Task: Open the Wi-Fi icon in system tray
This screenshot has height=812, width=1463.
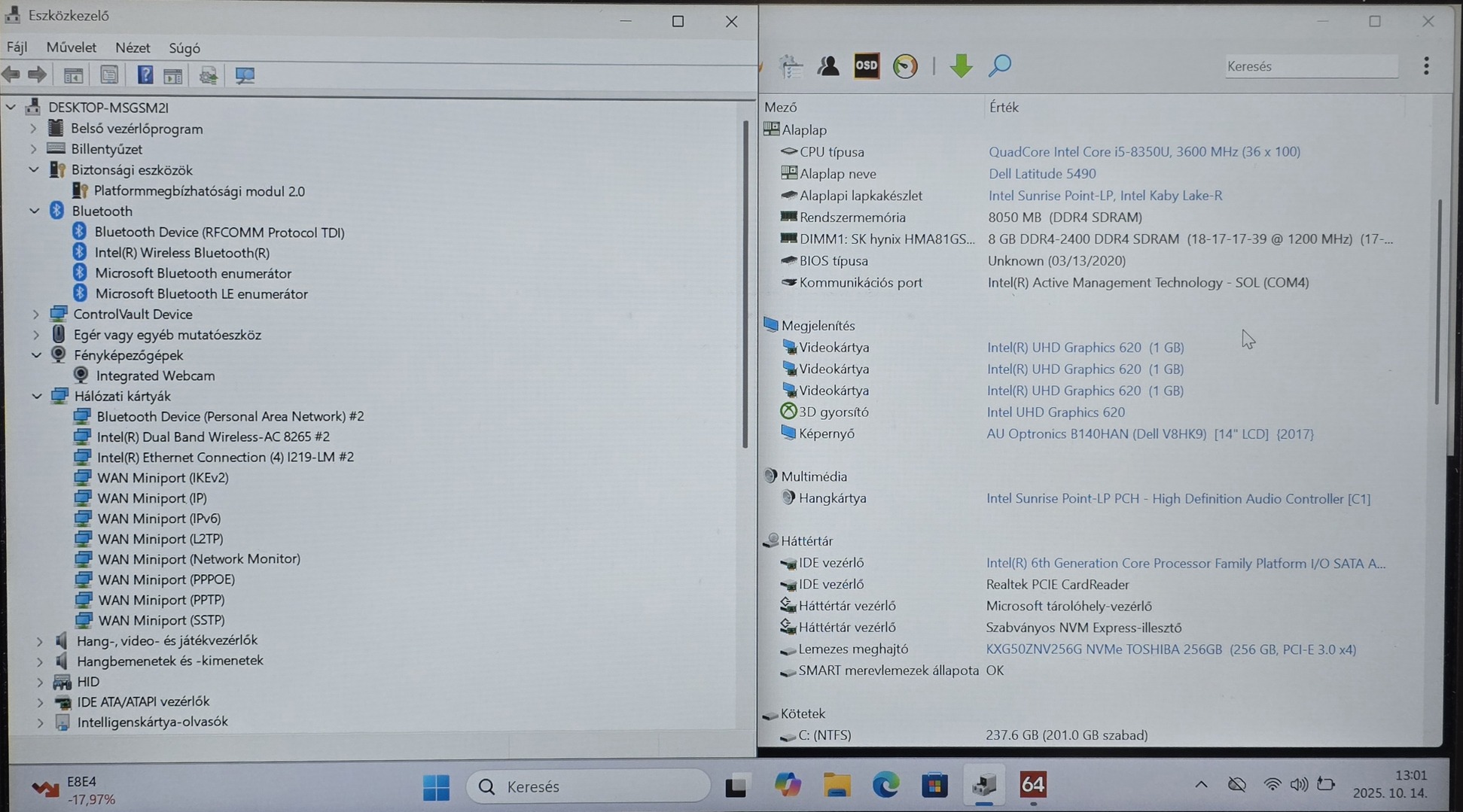Action: (x=1272, y=785)
